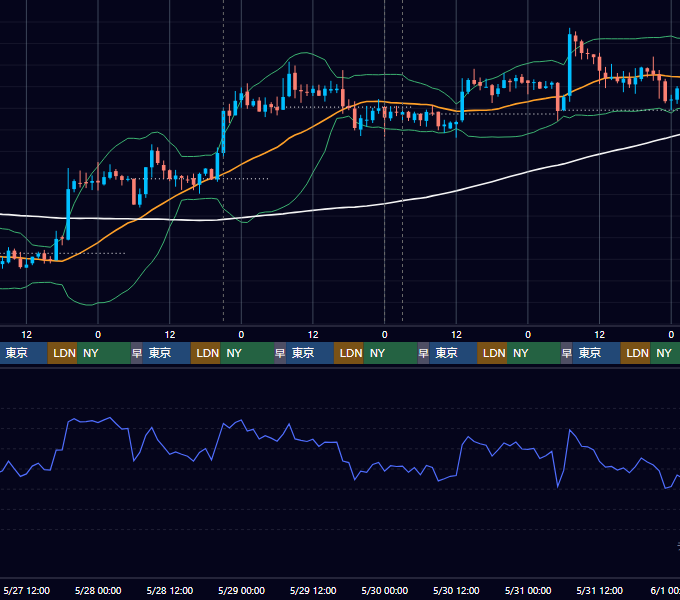Select the NY session block starting 5/30

coord(533,353)
